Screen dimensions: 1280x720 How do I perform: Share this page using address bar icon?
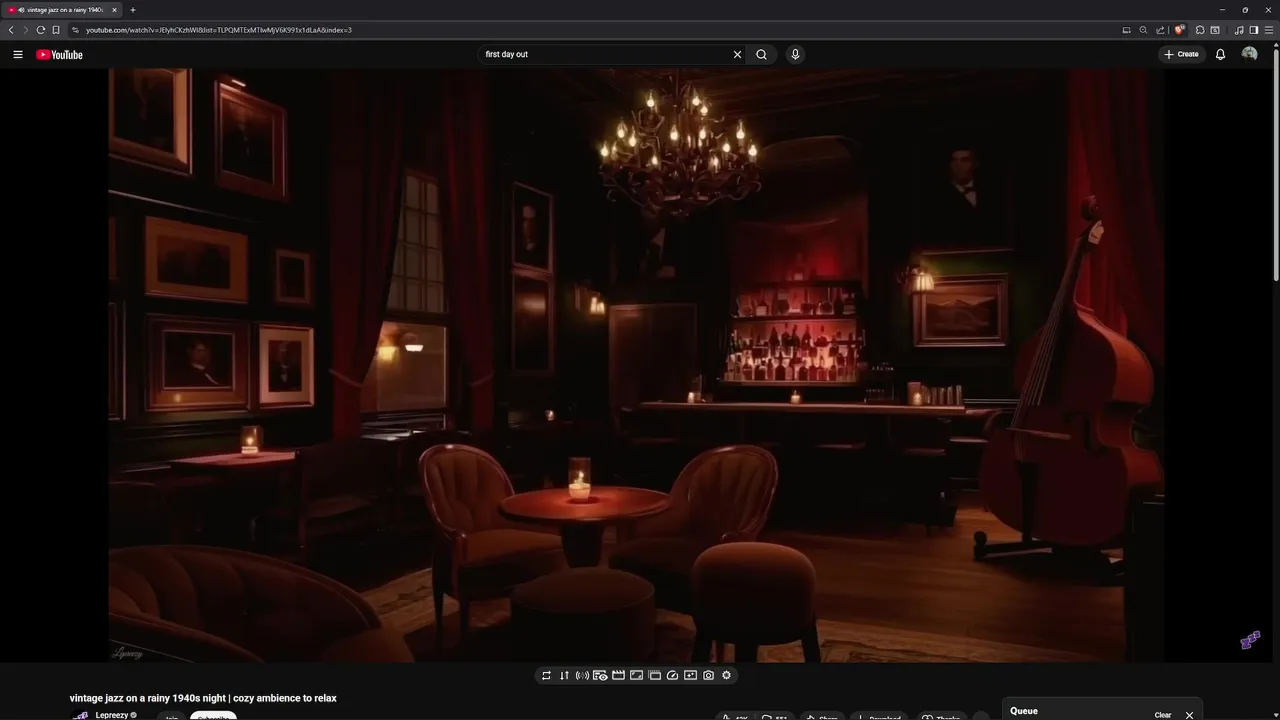coord(1160,30)
